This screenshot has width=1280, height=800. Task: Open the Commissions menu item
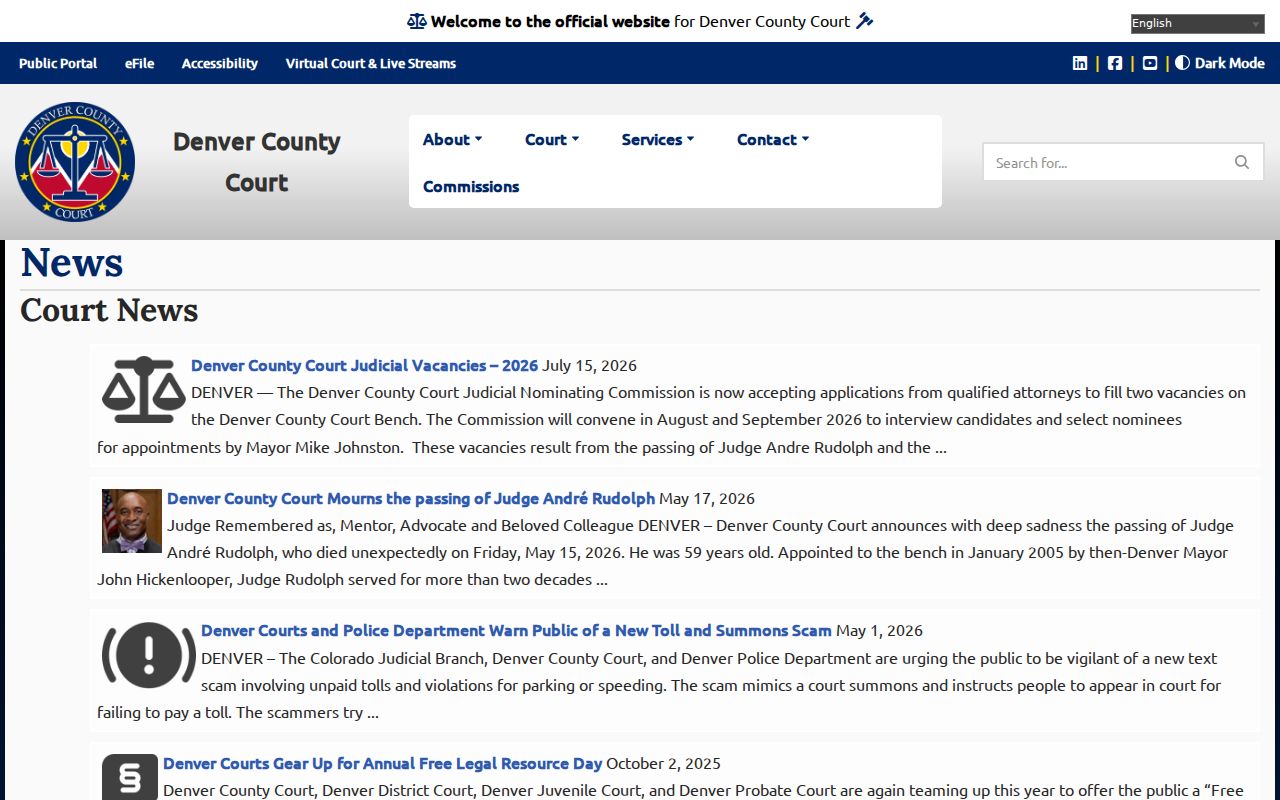coord(471,186)
